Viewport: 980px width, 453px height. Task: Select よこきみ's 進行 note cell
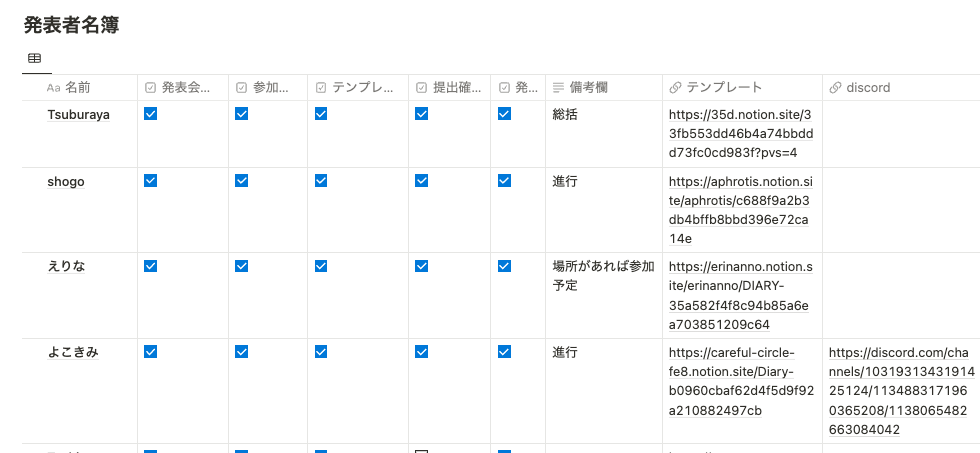[x=604, y=391]
